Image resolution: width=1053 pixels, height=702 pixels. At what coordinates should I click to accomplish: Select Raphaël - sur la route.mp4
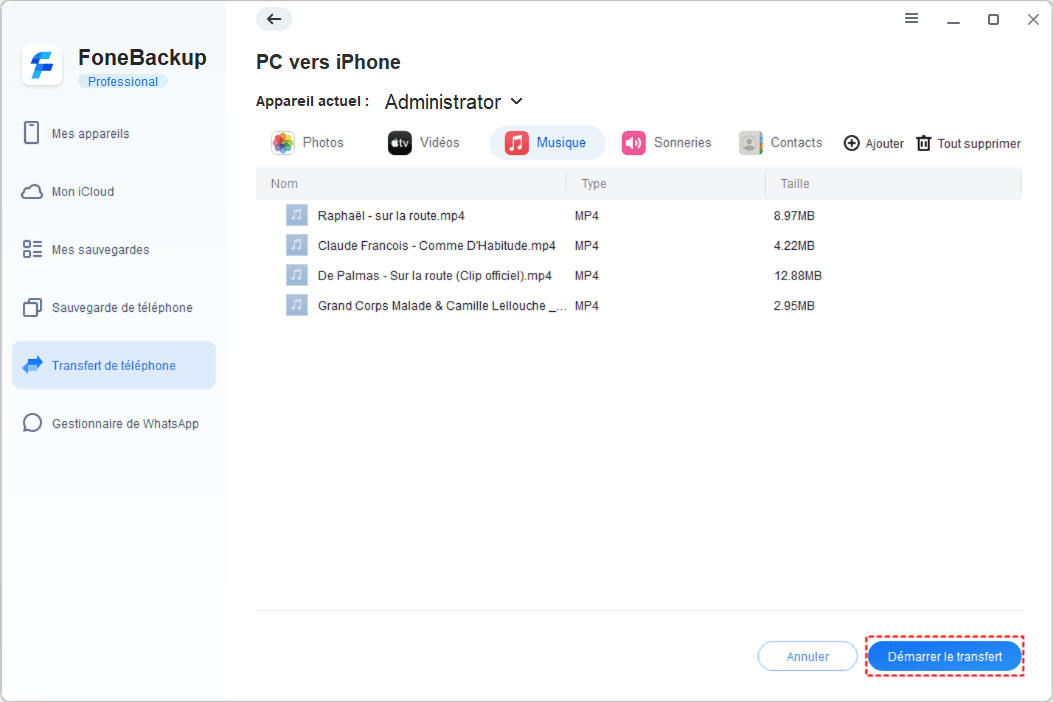391,216
